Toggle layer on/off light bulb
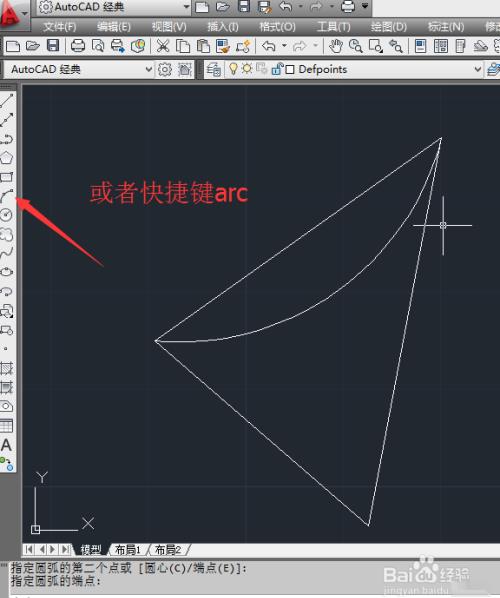 233,69
